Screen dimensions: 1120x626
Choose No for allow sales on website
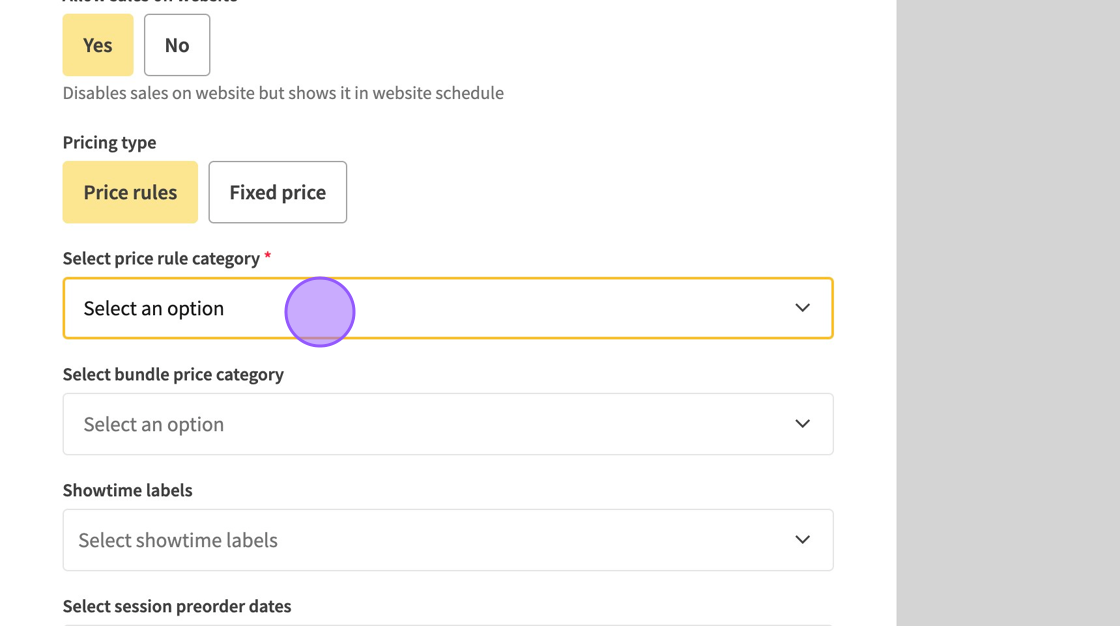[177, 45]
